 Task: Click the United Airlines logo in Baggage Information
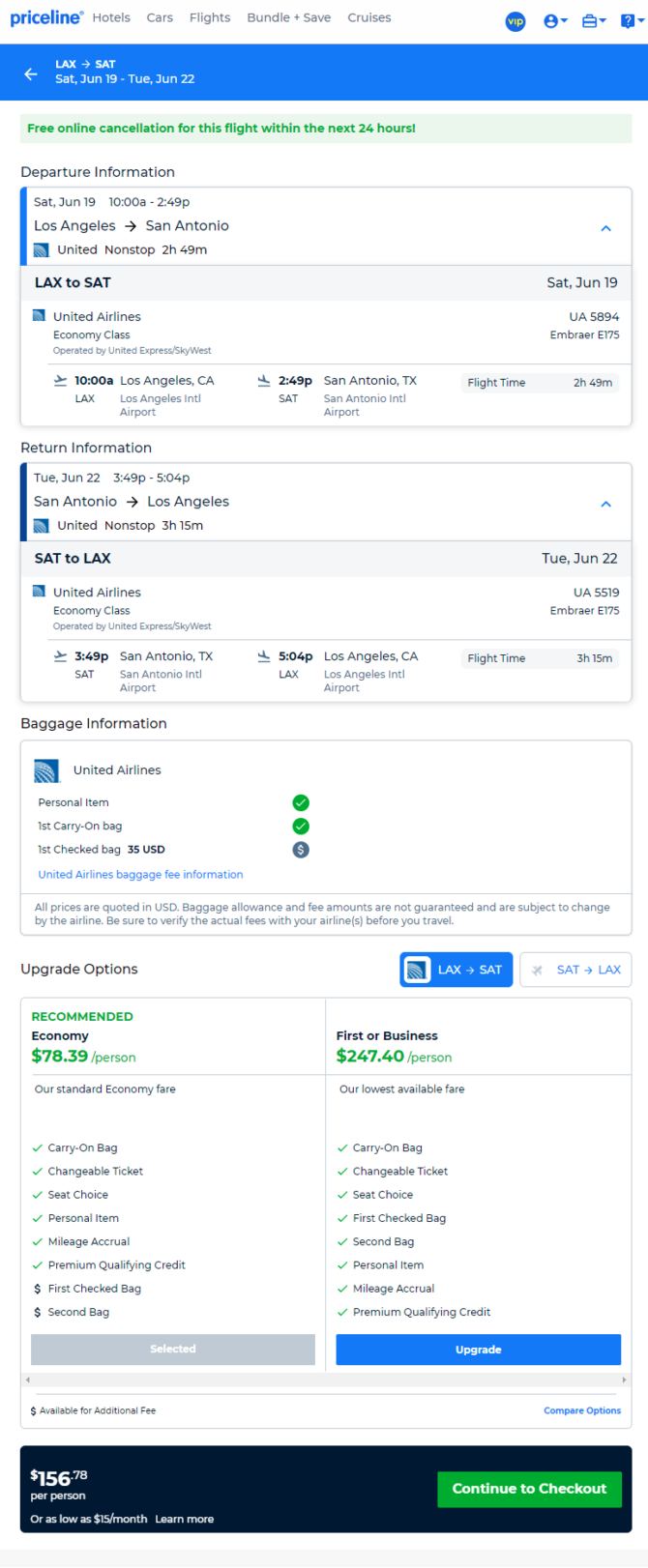[46, 770]
